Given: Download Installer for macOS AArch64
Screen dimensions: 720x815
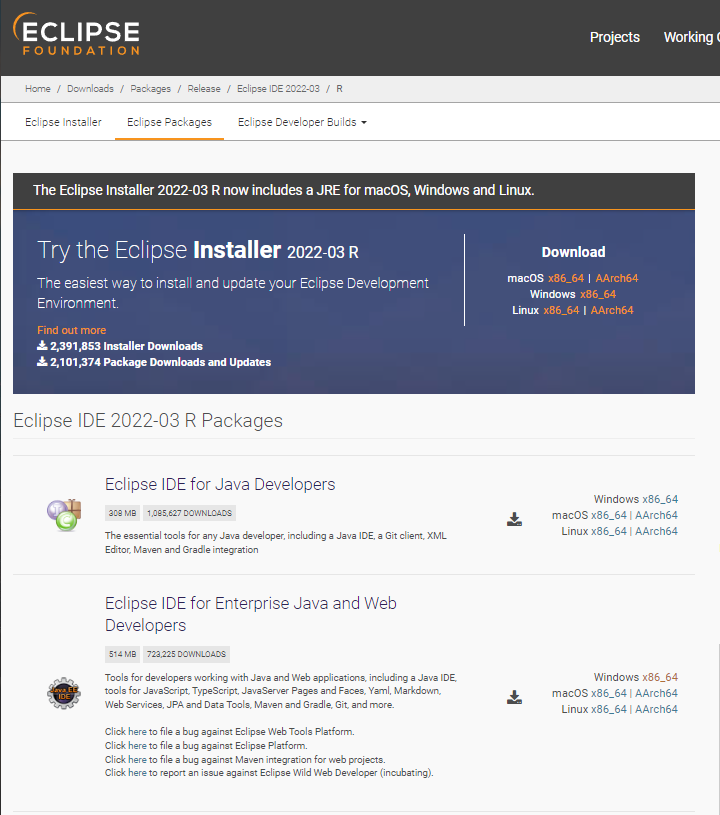Looking at the screenshot, I should click(617, 278).
